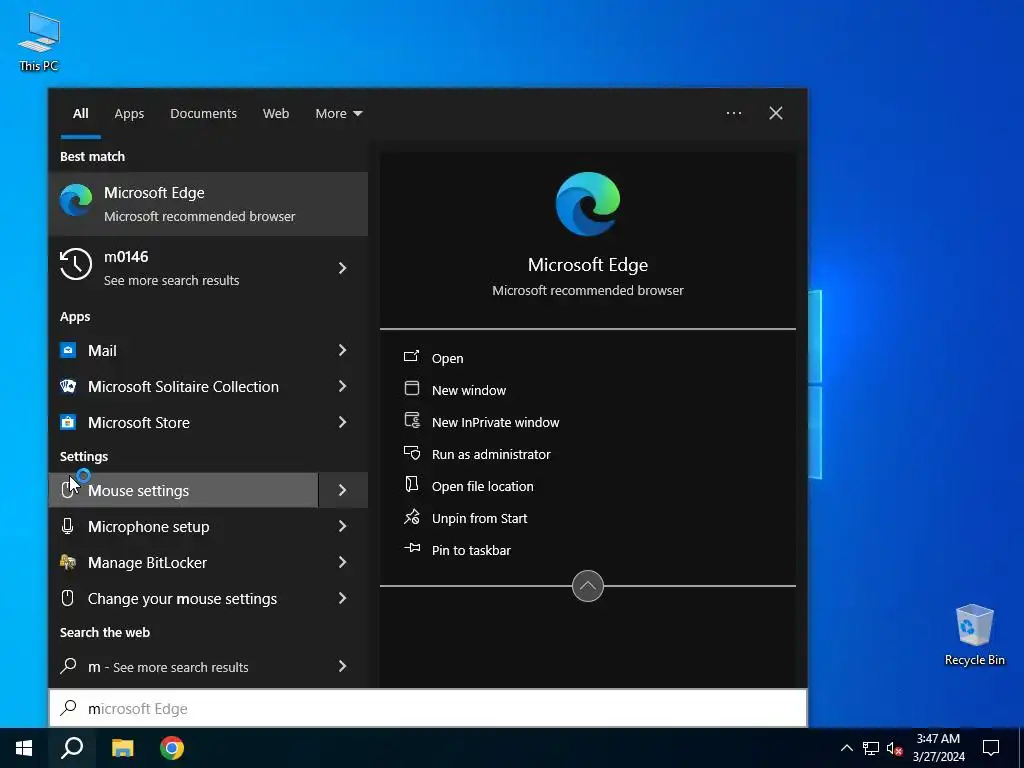1024x768 pixels.
Task: Switch to the Web search tab
Action: coord(276,114)
